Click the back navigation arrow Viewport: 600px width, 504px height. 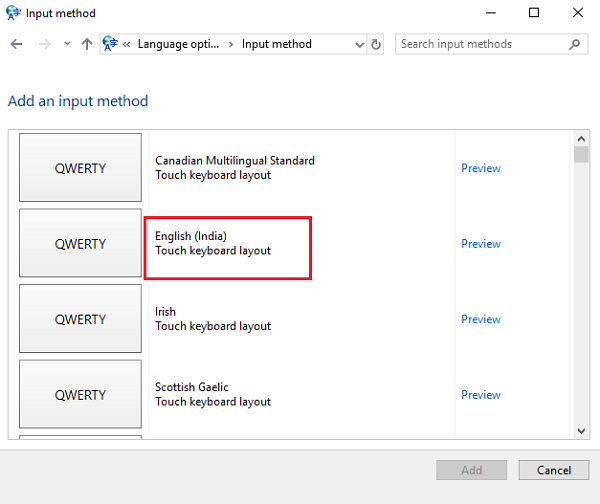(x=16, y=44)
